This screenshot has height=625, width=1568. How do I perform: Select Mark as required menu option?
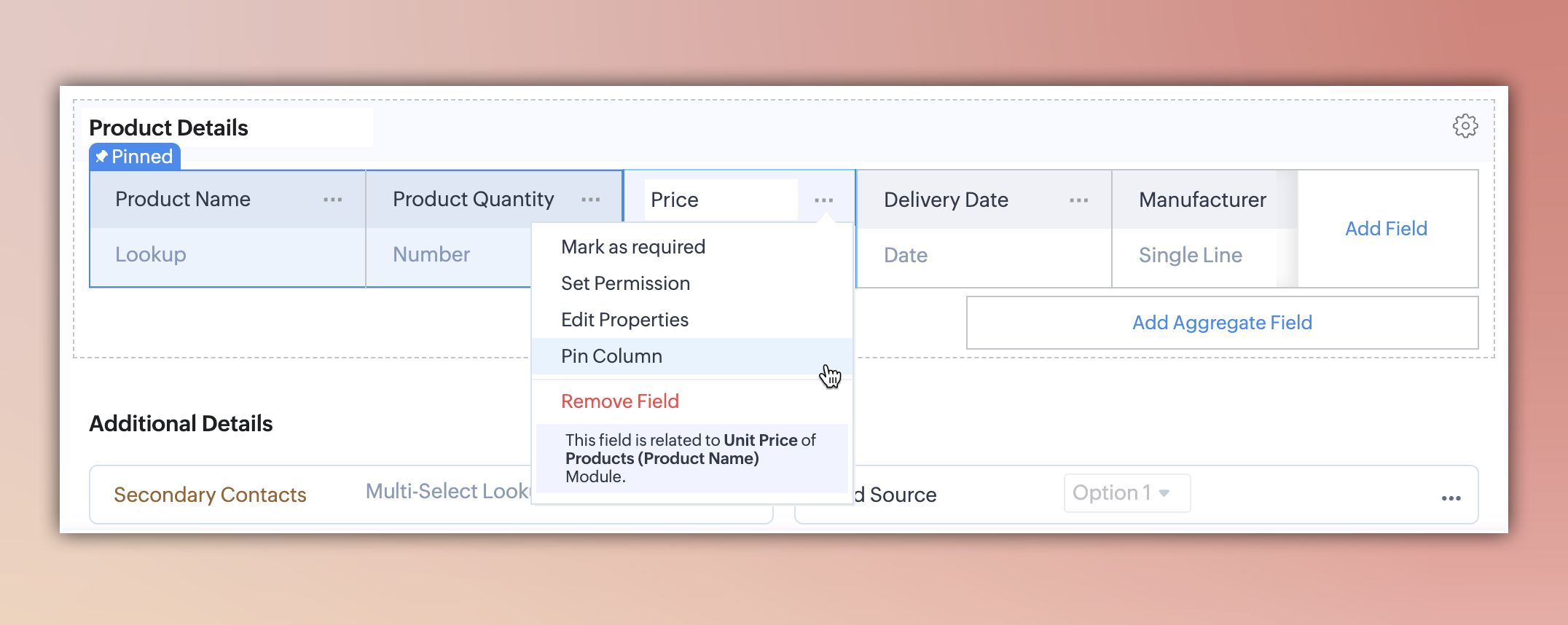tap(632, 247)
